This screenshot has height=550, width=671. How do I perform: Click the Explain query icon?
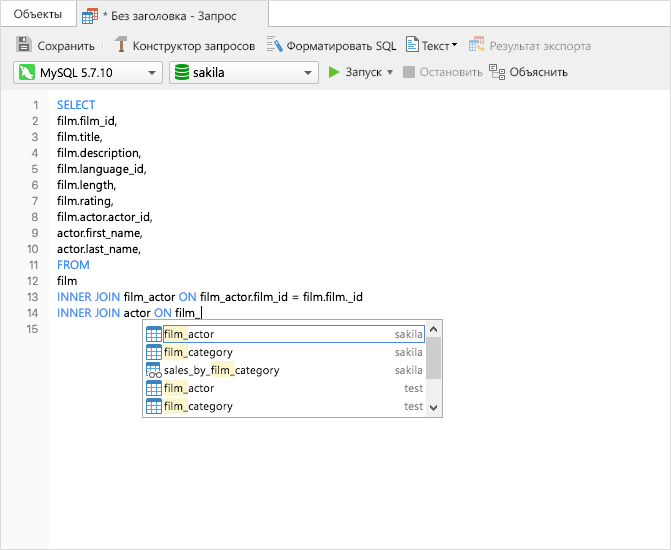coord(497,72)
